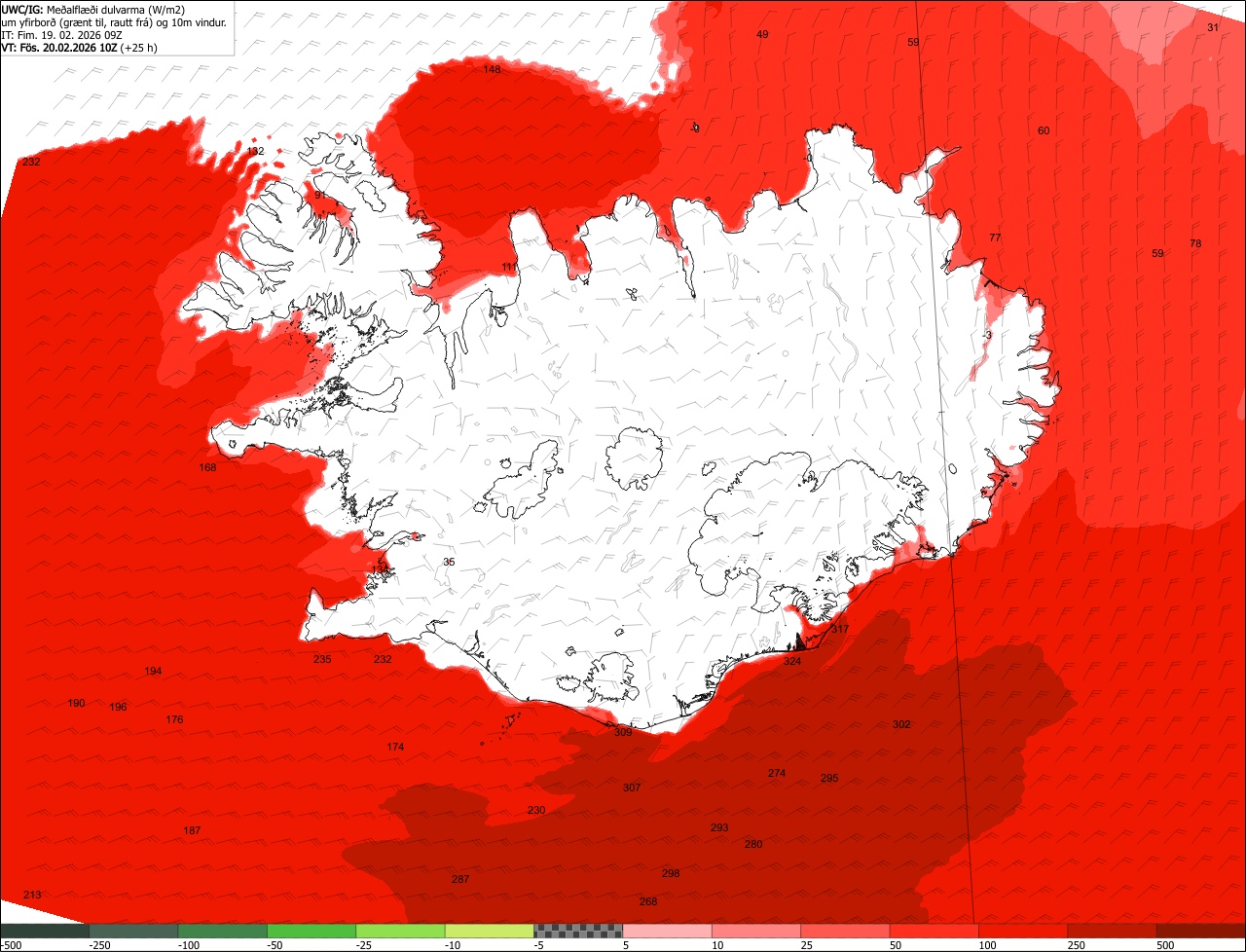Click the legend label 250

(1077, 945)
